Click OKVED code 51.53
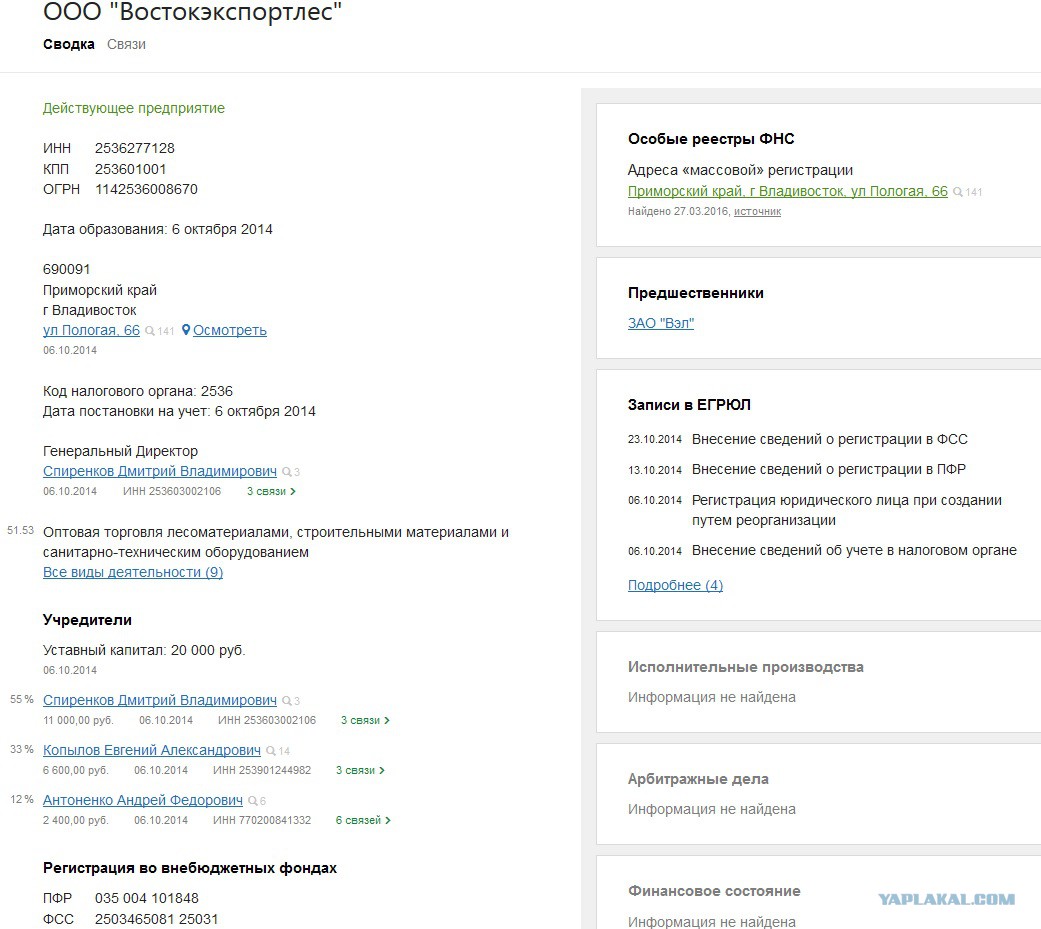1041x929 pixels. pyautogui.click(x=21, y=530)
